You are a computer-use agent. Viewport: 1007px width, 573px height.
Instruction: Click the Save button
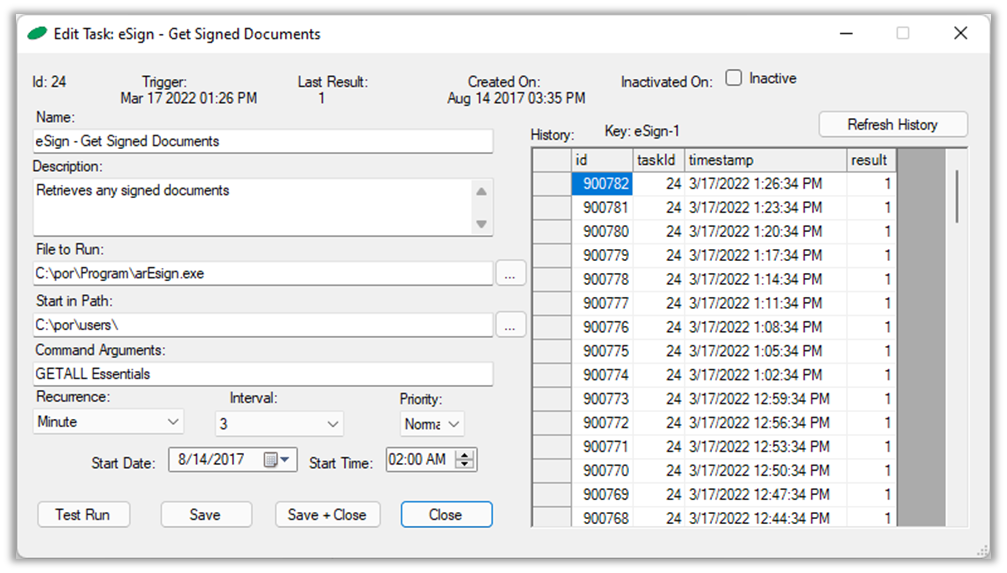tap(205, 515)
